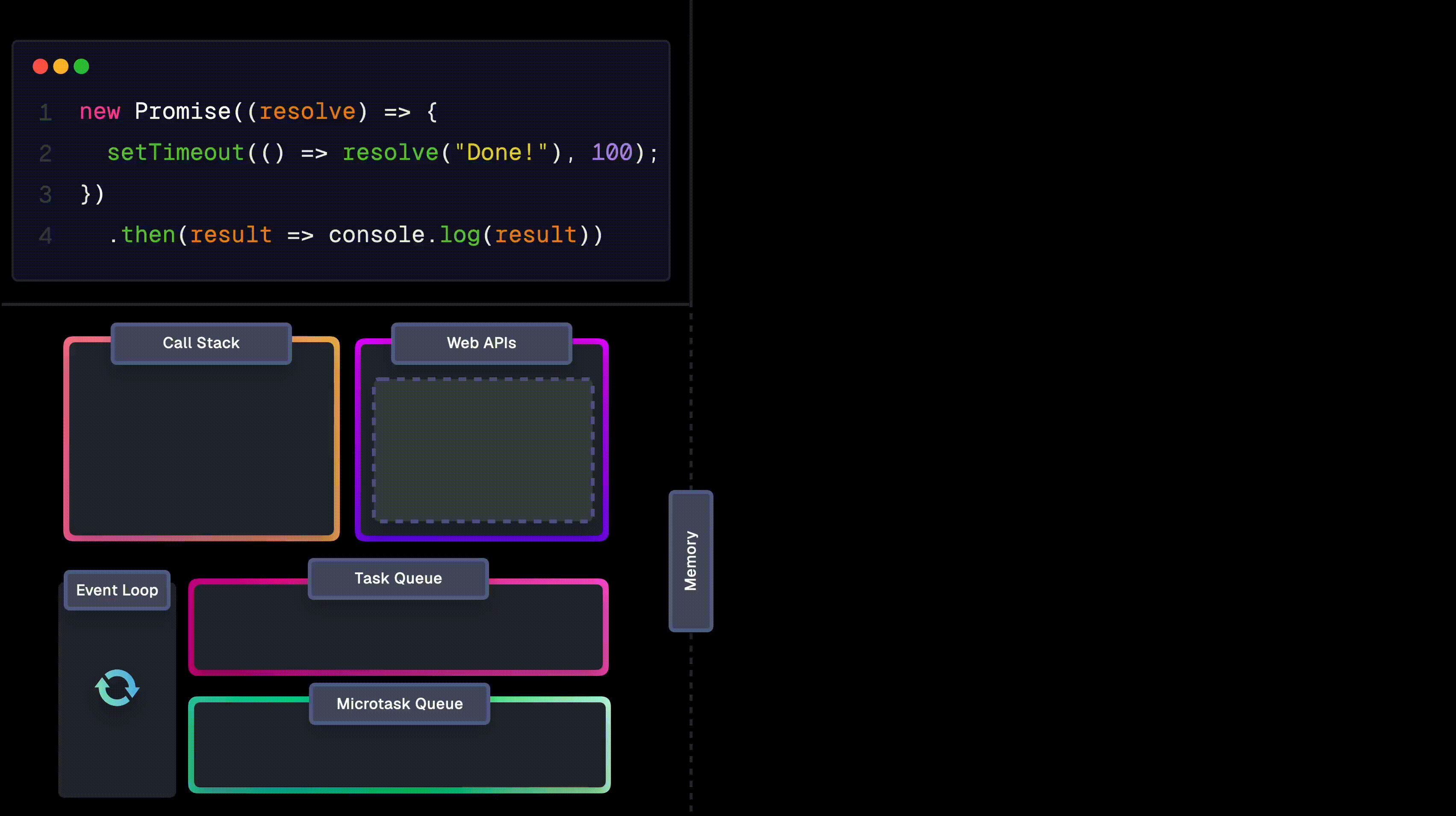
Task: Click the Event Loop label
Action: tap(117, 590)
